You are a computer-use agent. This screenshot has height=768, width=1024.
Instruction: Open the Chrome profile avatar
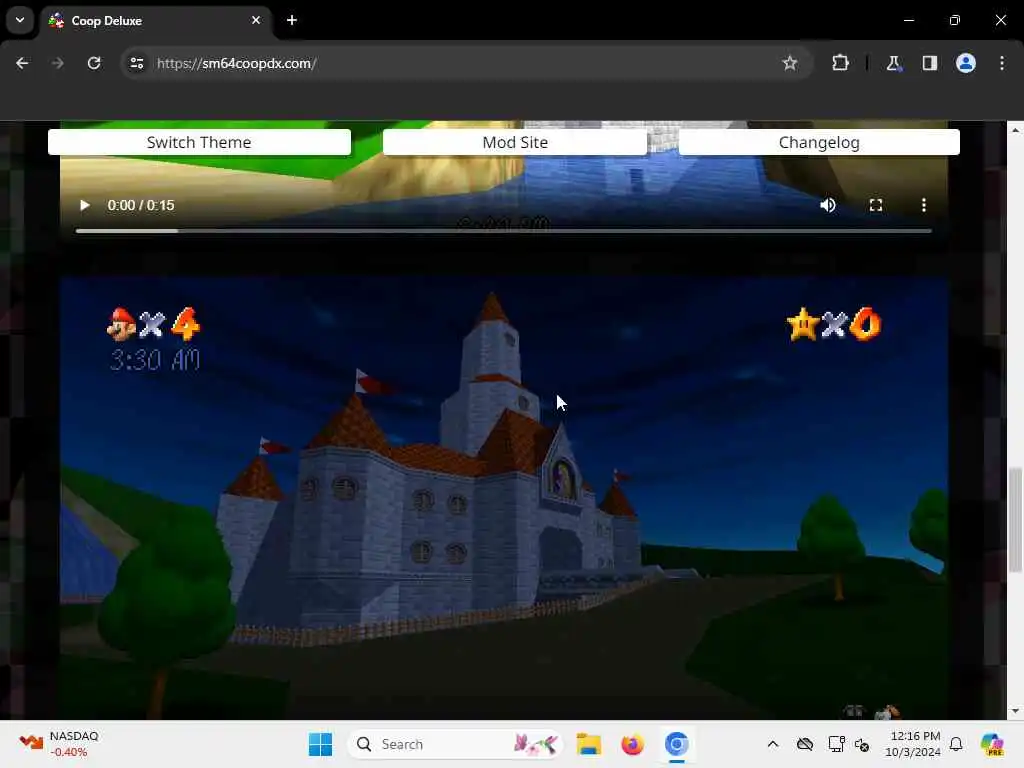pos(966,63)
